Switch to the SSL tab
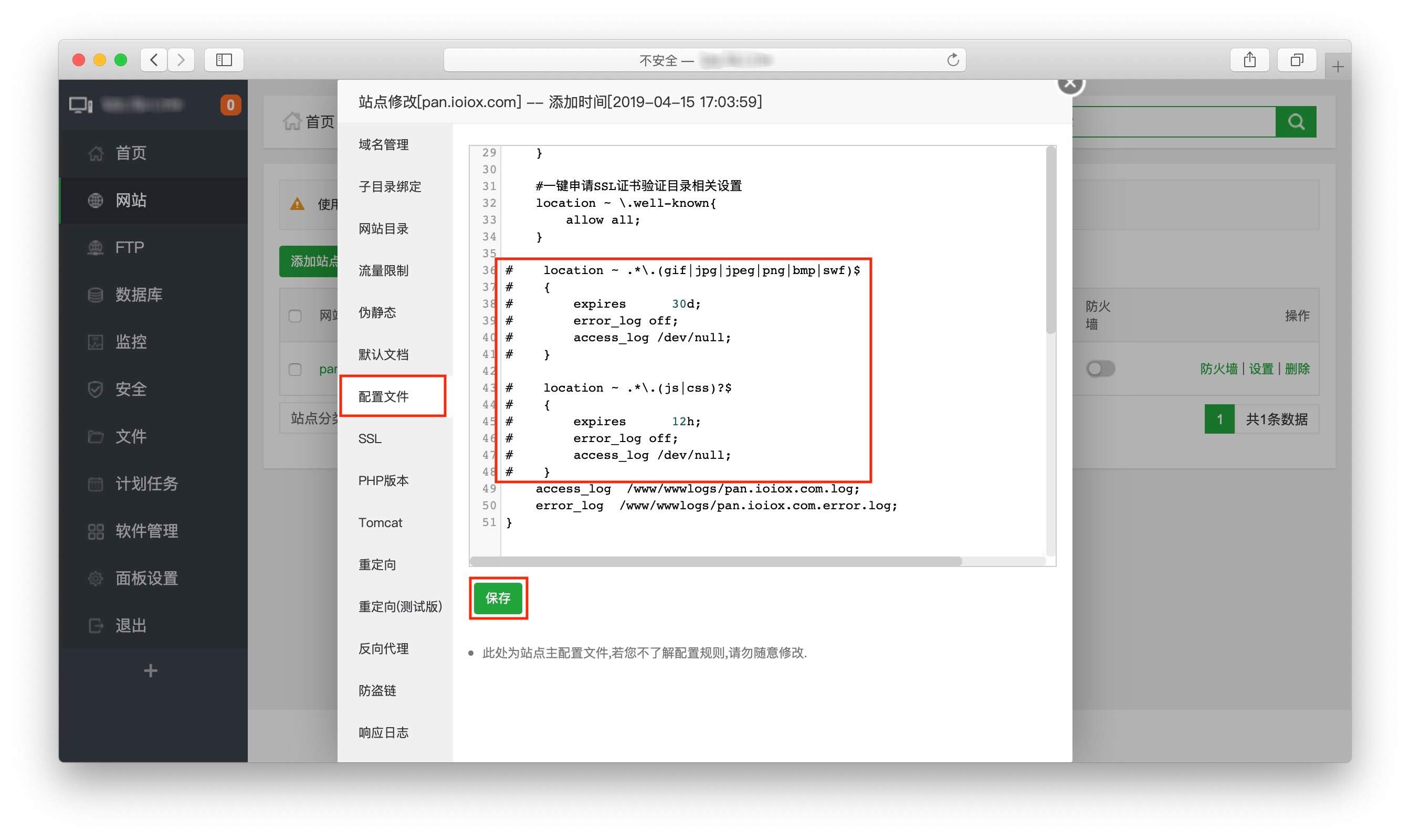 point(370,439)
